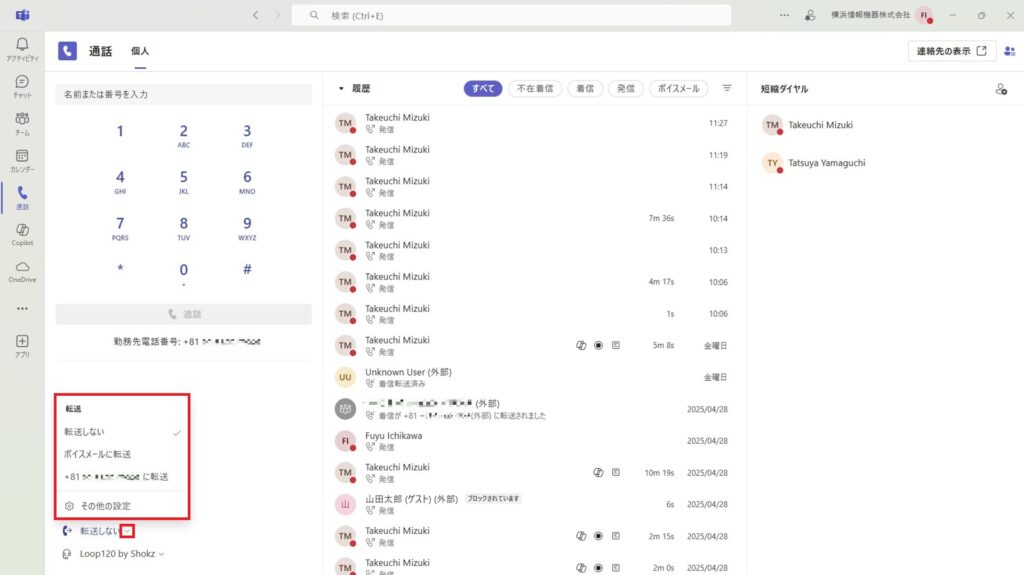This screenshot has height=575, width=1024.
Task: Open その他の設定 in forwarding menu
Action: tap(122, 506)
